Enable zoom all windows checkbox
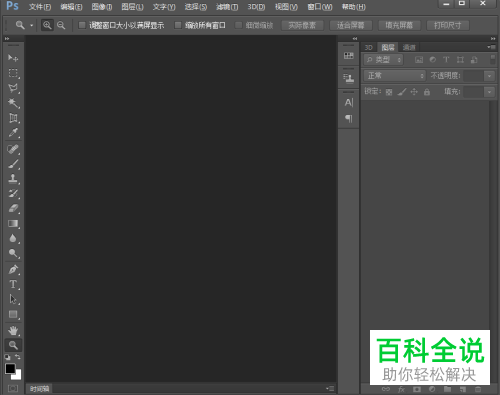This screenshot has width=500, height=395. 178,25
